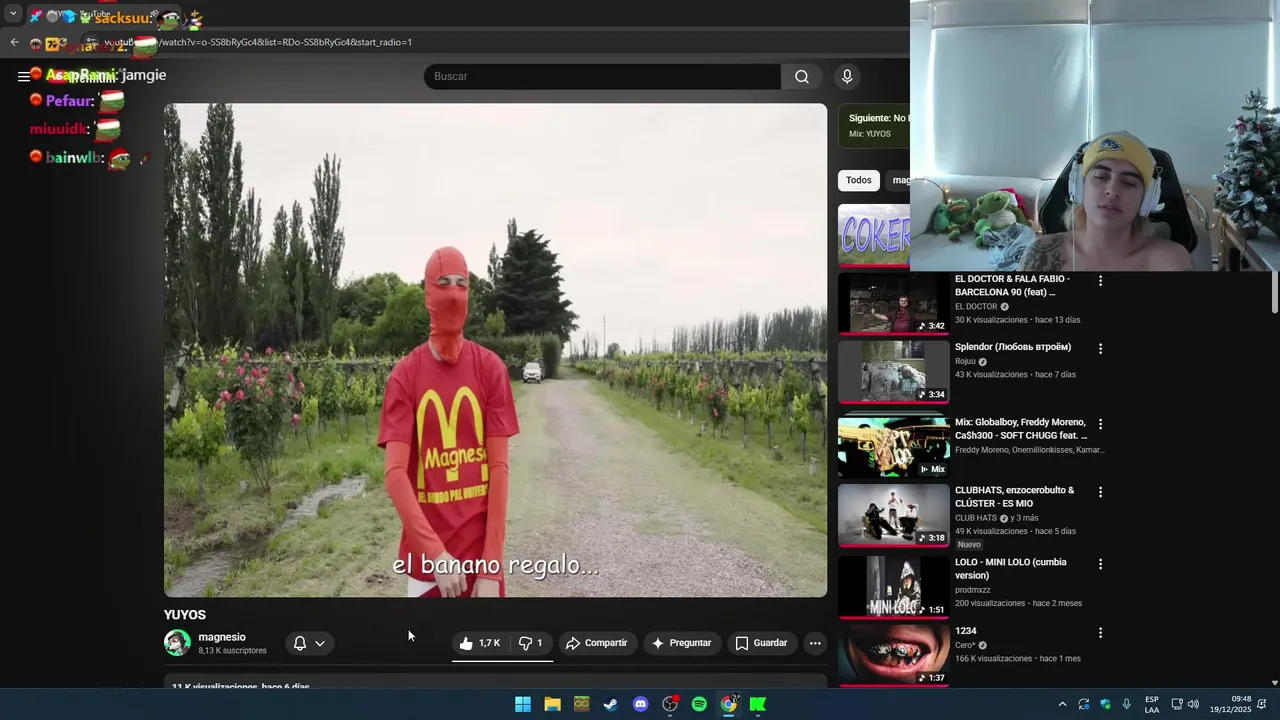The image size is (1280, 720).
Task: Click the title 'EL DOCTOR & FALA FABIO - BARCELONA 90'
Action: pyautogui.click(x=1012, y=285)
